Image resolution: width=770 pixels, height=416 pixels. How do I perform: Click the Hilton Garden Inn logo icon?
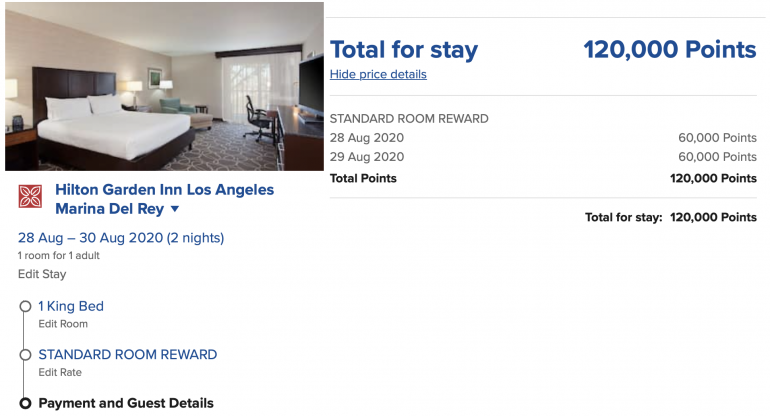(x=30, y=196)
